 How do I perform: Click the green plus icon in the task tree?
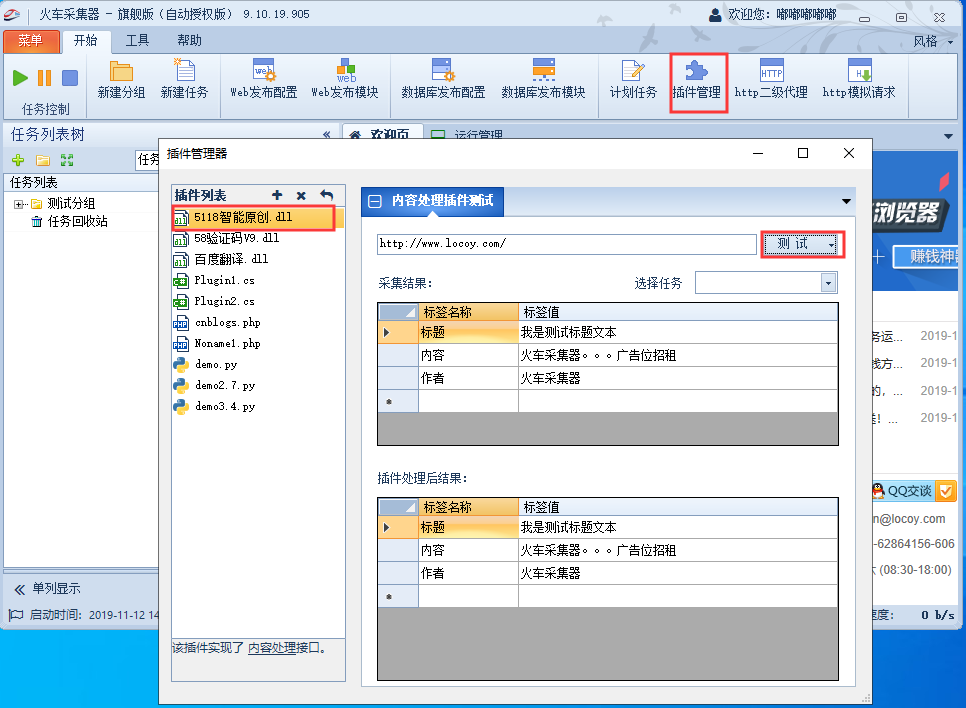18,160
